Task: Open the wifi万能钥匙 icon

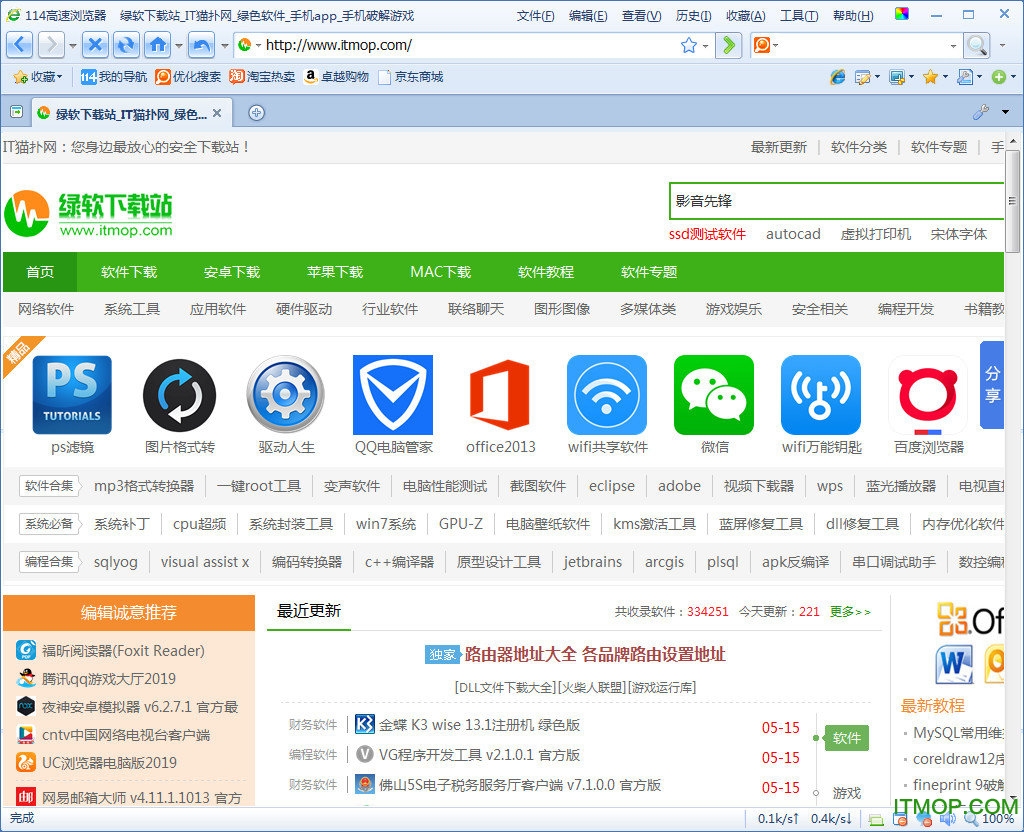Action: click(x=821, y=394)
